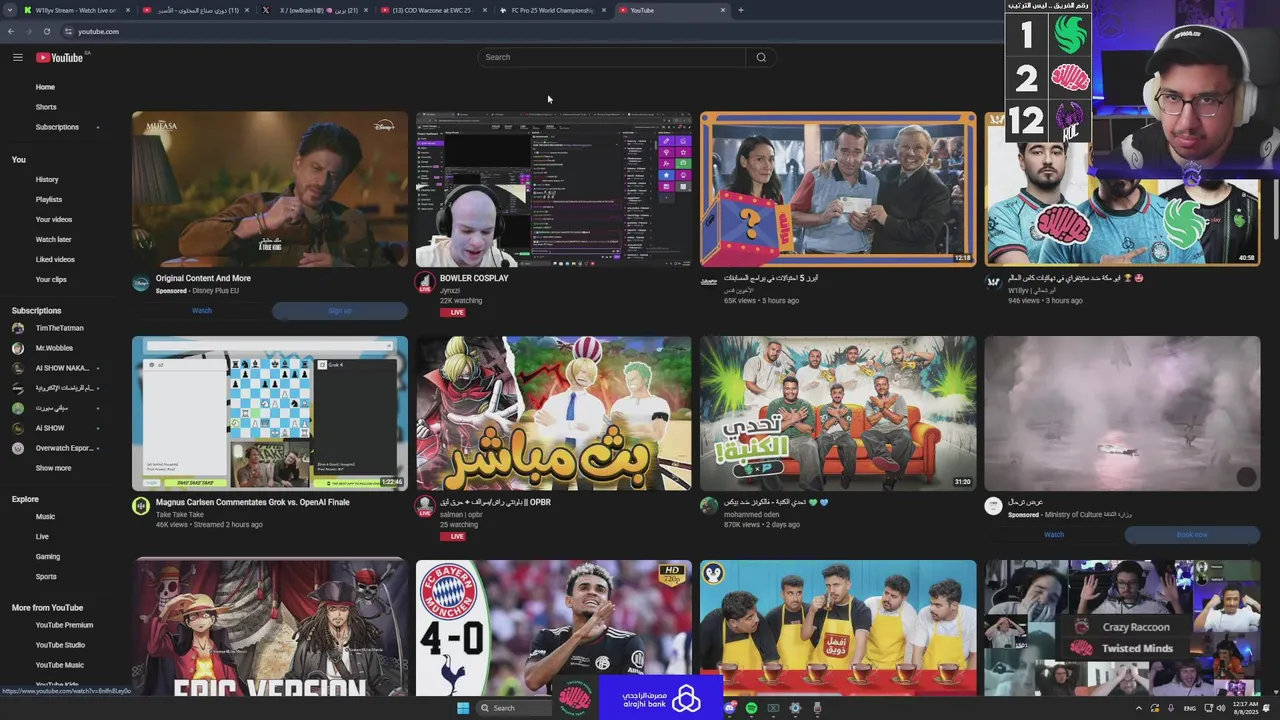Close the FC Pro 25 World Championship tab
The width and height of the screenshot is (1280, 720).
pyautogui.click(x=604, y=10)
